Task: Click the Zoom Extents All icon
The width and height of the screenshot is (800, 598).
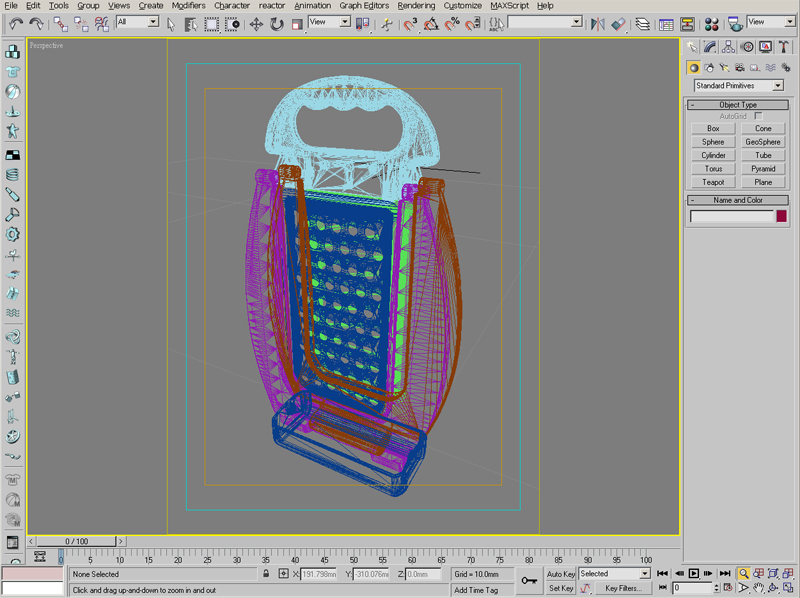Action: pyautogui.click(x=788, y=574)
